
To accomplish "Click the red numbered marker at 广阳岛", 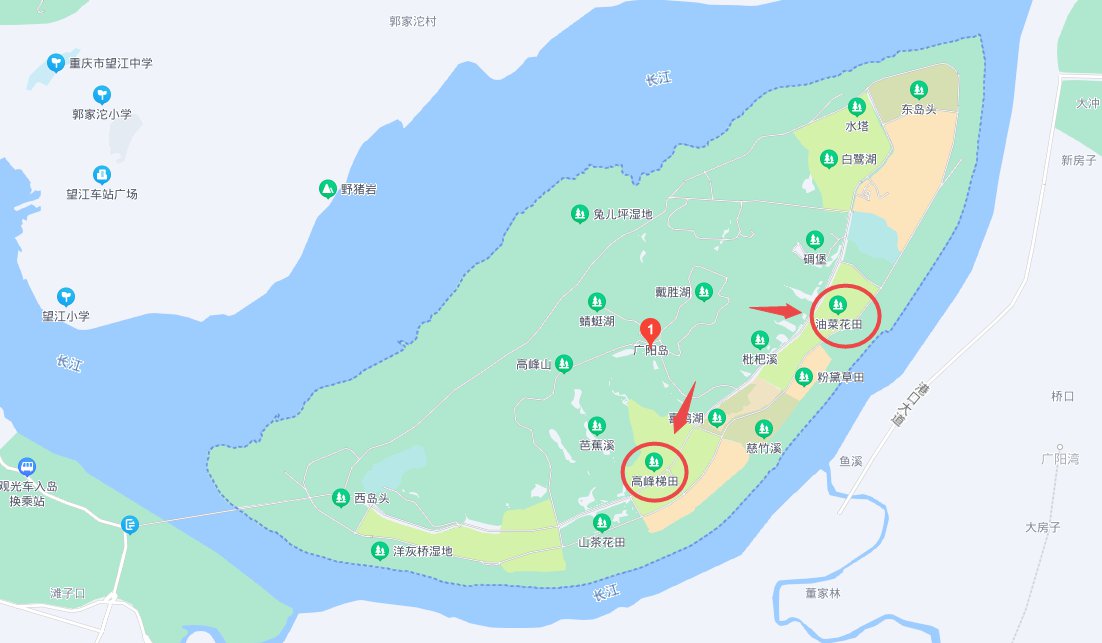I will tap(651, 330).
